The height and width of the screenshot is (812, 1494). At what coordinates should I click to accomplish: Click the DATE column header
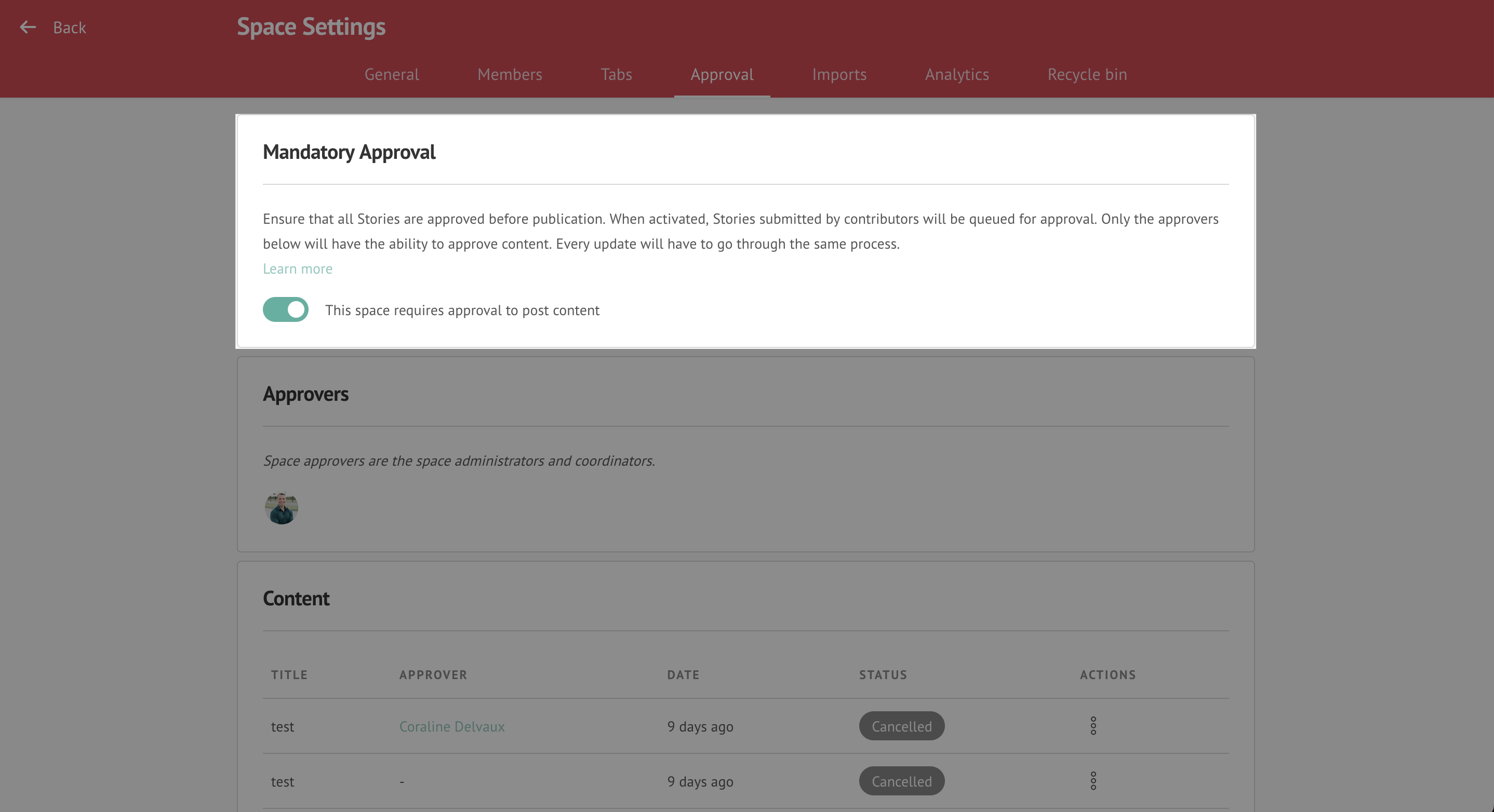pyautogui.click(x=683, y=674)
